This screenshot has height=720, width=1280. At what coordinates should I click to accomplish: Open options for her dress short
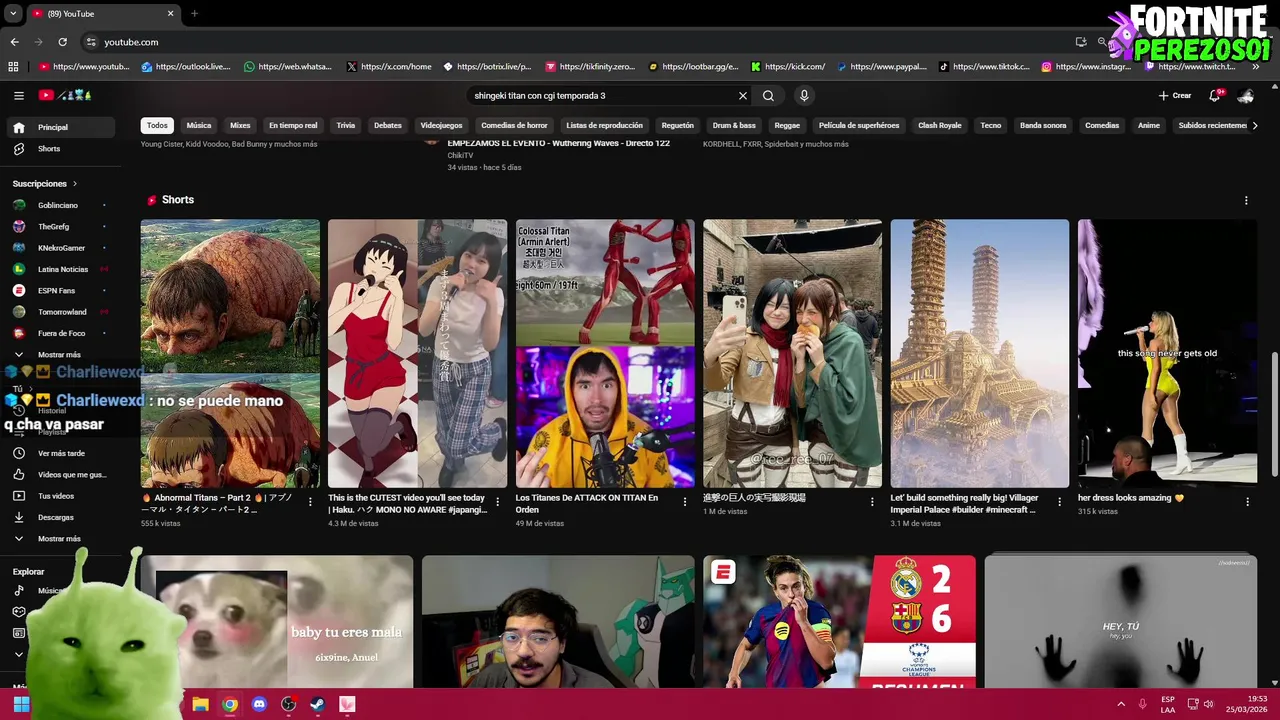coord(1247,502)
